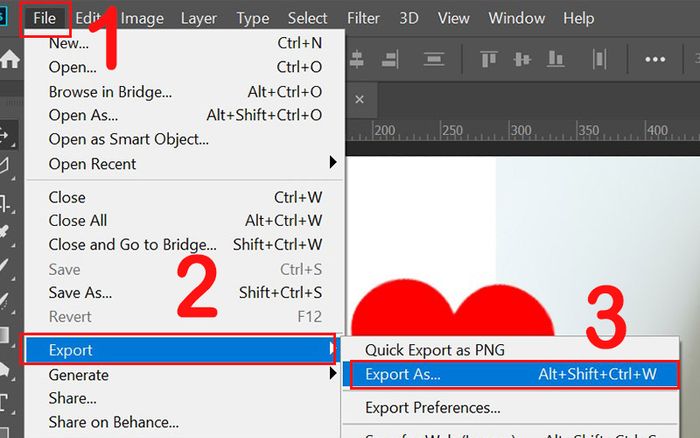Choose Close All menu entry
The width and height of the screenshot is (700, 438).
[x=185, y=221]
